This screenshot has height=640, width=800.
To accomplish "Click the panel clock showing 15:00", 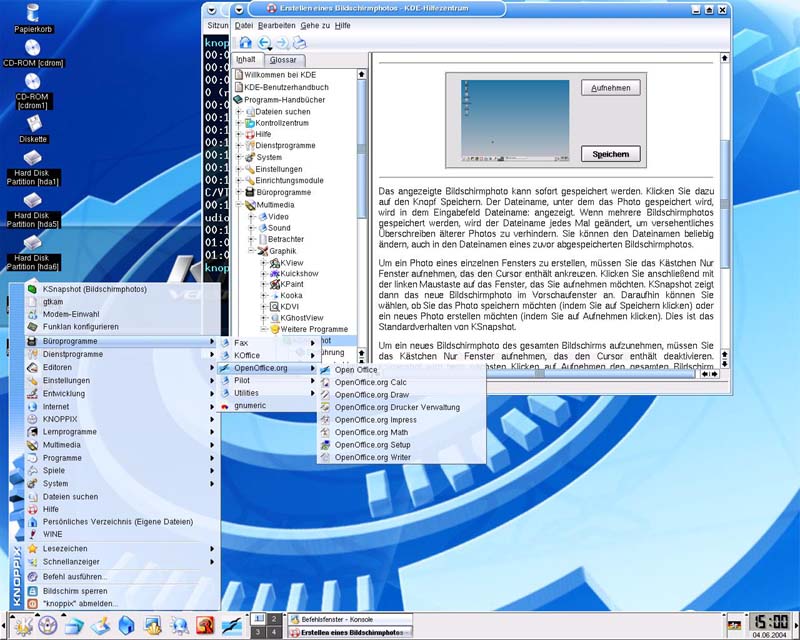I will click(770, 623).
